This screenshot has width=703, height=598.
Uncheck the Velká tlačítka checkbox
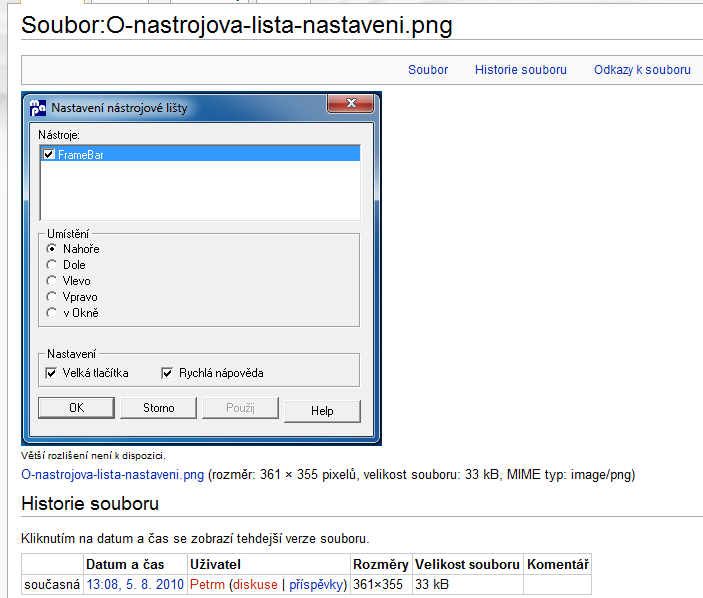[x=51, y=373]
